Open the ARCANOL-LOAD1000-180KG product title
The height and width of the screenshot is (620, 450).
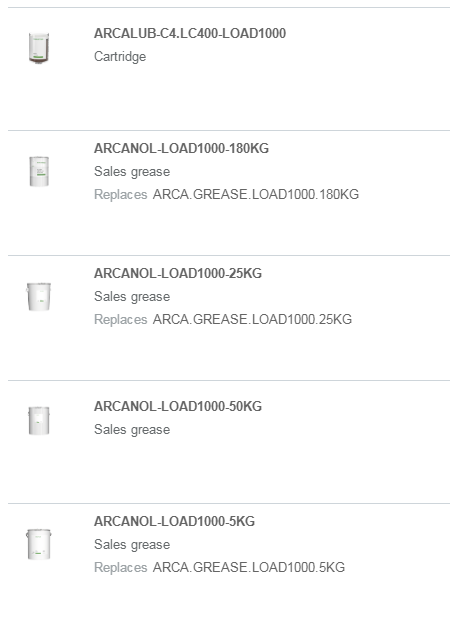pos(181,148)
